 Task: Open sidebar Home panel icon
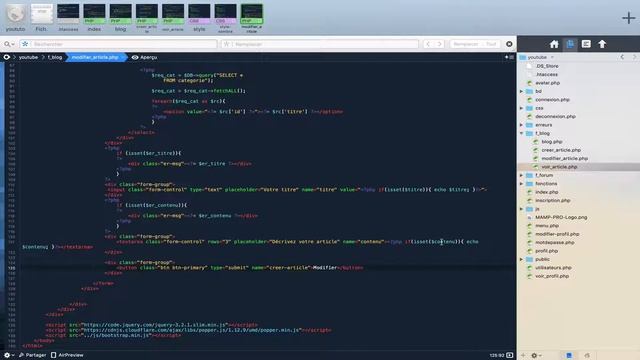coord(554,44)
